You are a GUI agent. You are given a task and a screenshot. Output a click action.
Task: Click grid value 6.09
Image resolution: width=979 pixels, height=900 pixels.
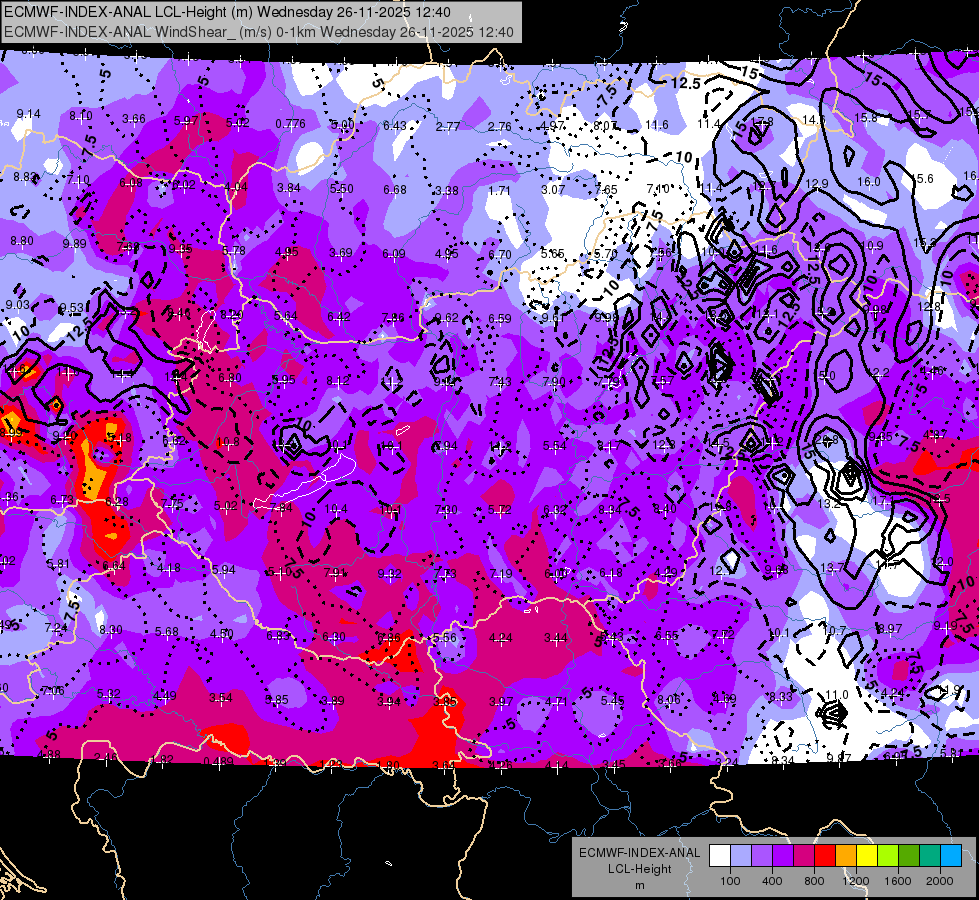pos(394,254)
